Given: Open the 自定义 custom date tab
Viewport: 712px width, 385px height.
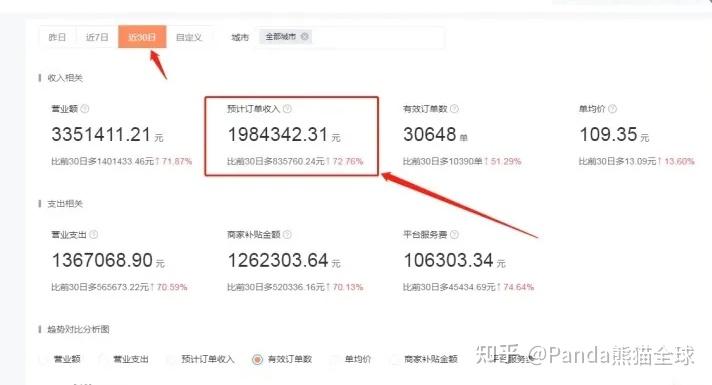Looking at the screenshot, I should [x=189, y=37].
